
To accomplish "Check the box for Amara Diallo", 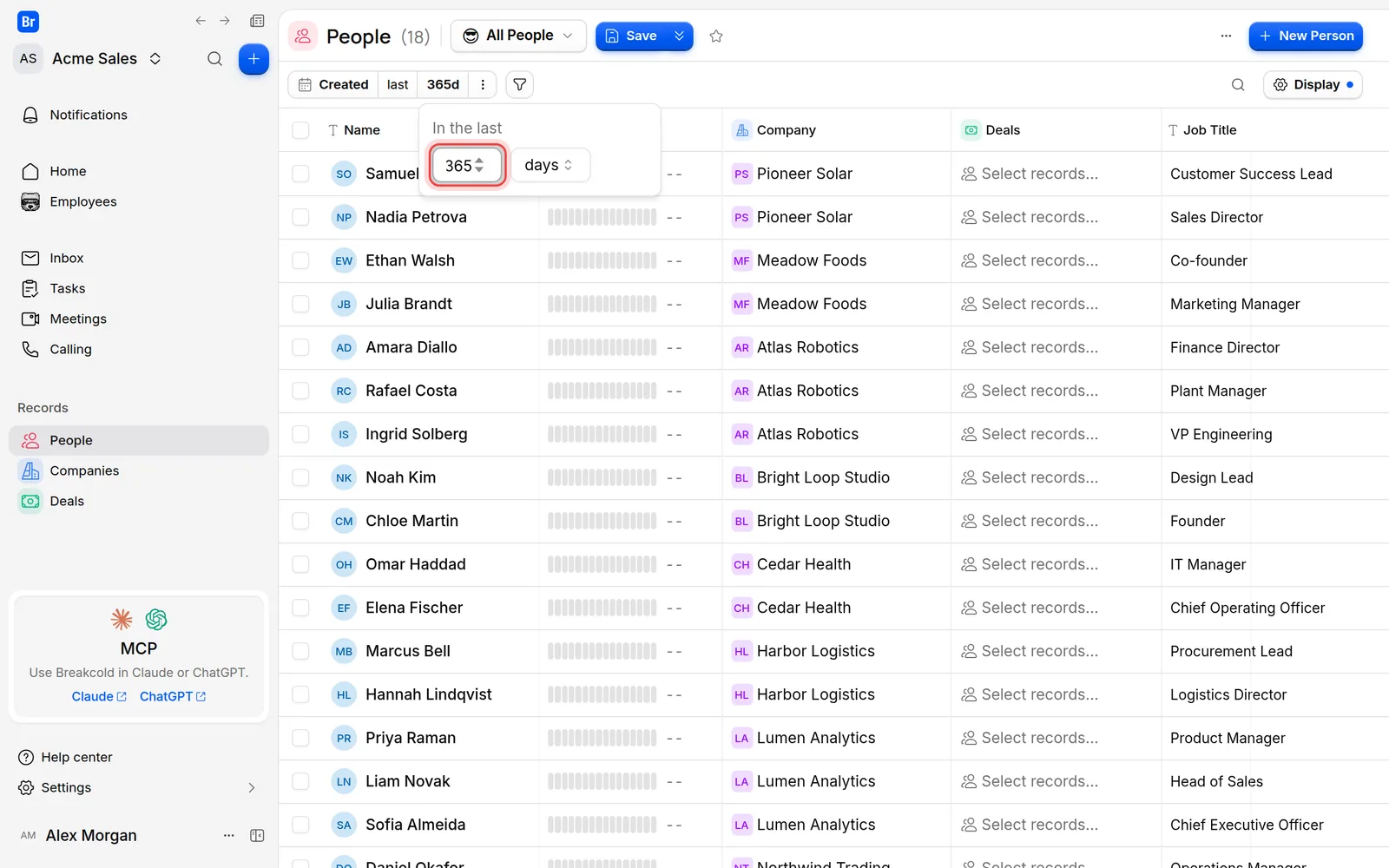I will pyautogui.click(x=300, y=347).
